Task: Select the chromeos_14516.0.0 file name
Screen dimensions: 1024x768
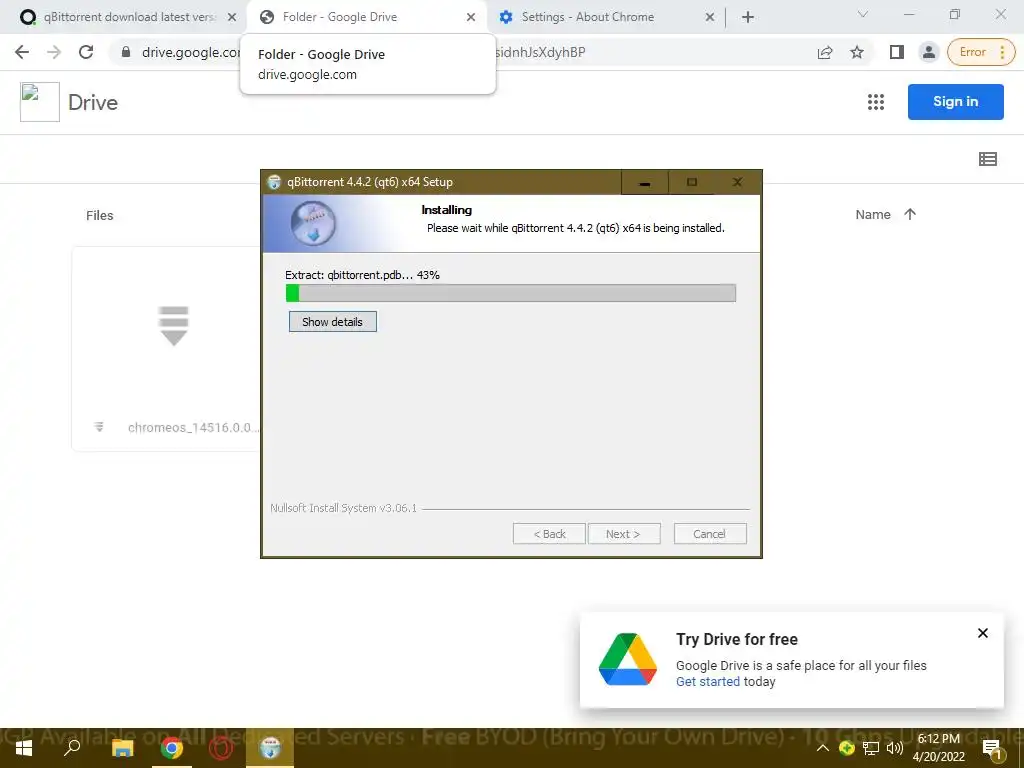Action: point(193,428)
